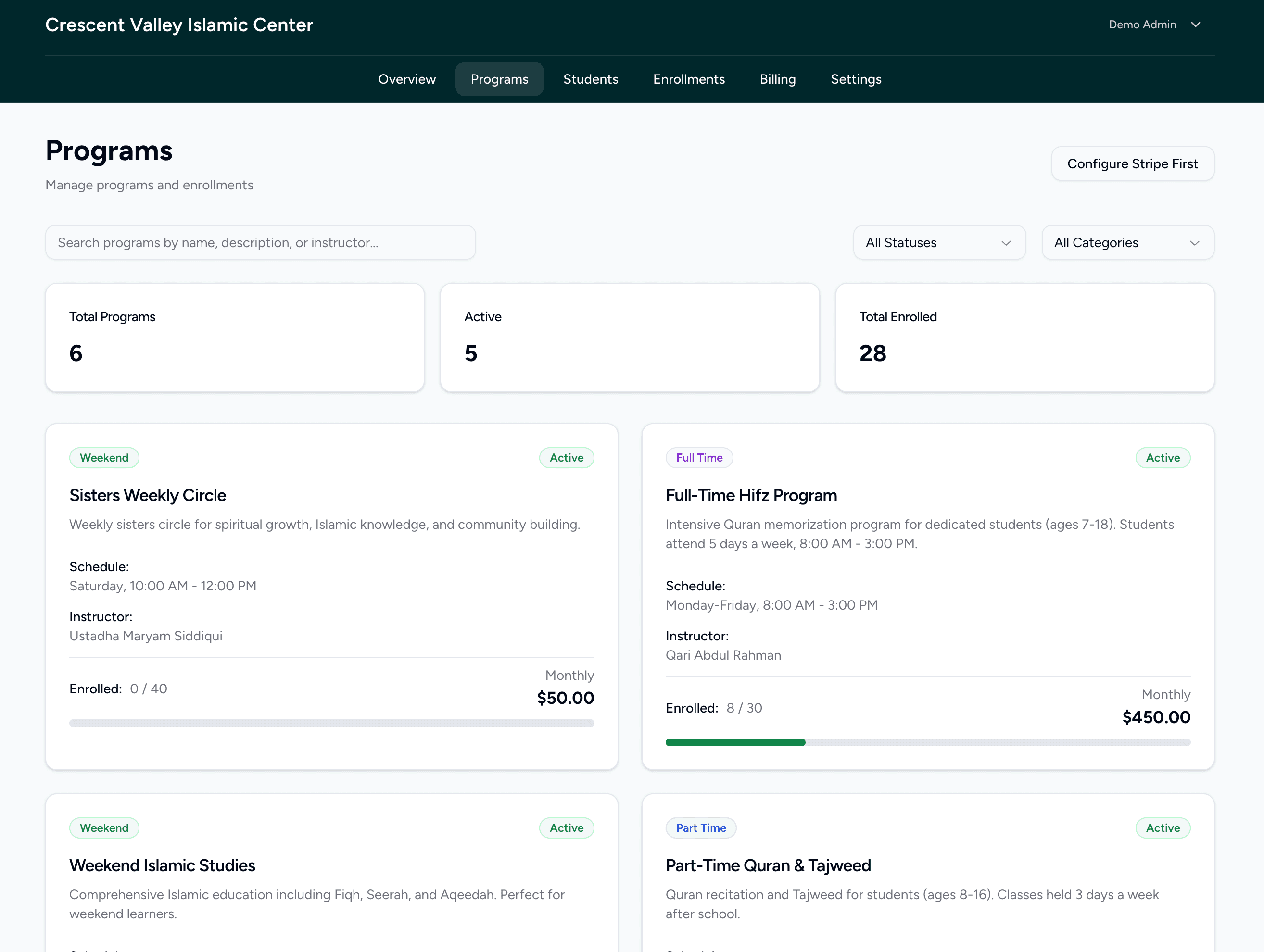Screen dimensions: 1264x952
Task: Open the Sisters Weekly Circle program title
Action: pyautogui.click(x=148, y=495)
